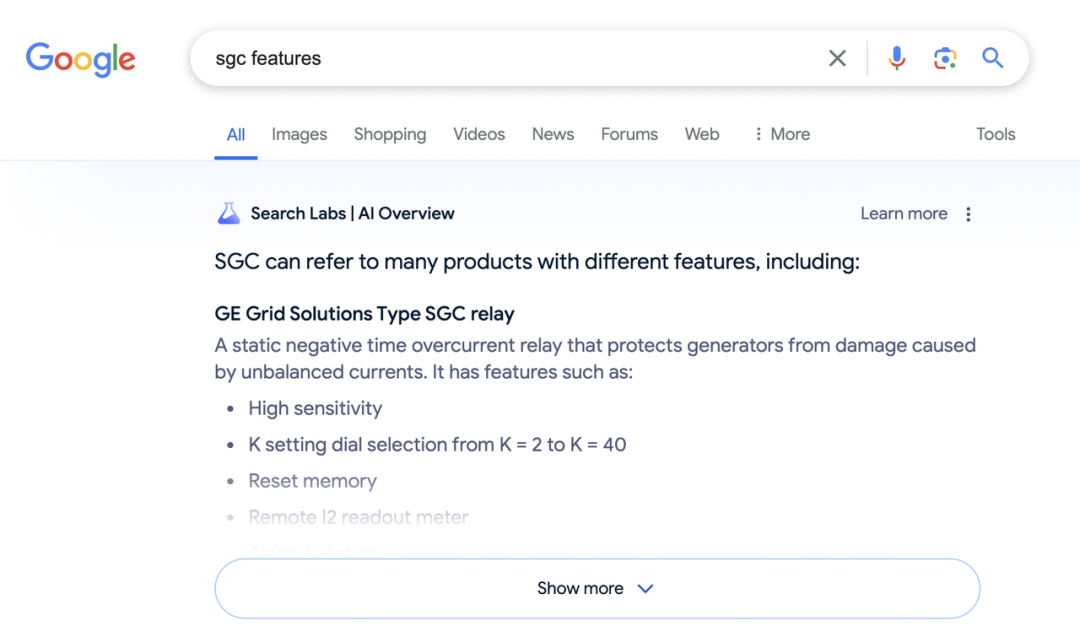Start voice search with the microphone icon
The image size is (1080, 637).
[896, 59]
